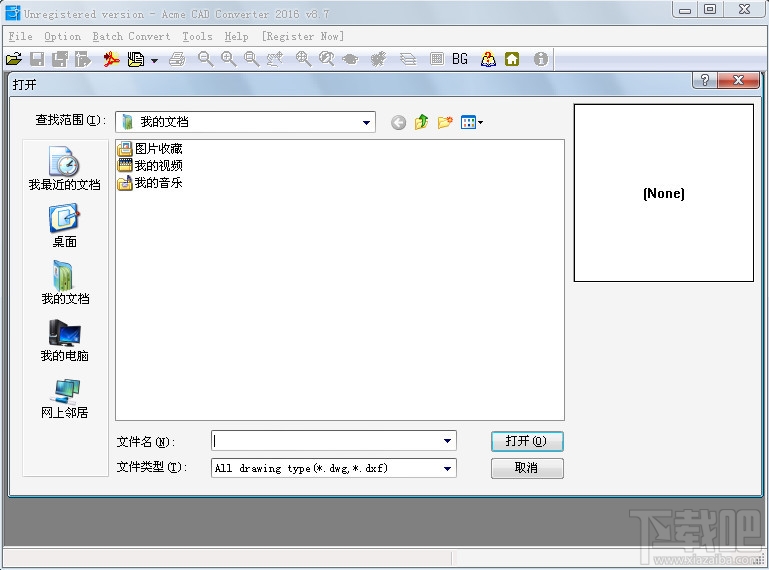Screen dimensions: 769x570
Task: Click the Up One Level folder icon
Action: pyautogui.click(x=421, y=122)
